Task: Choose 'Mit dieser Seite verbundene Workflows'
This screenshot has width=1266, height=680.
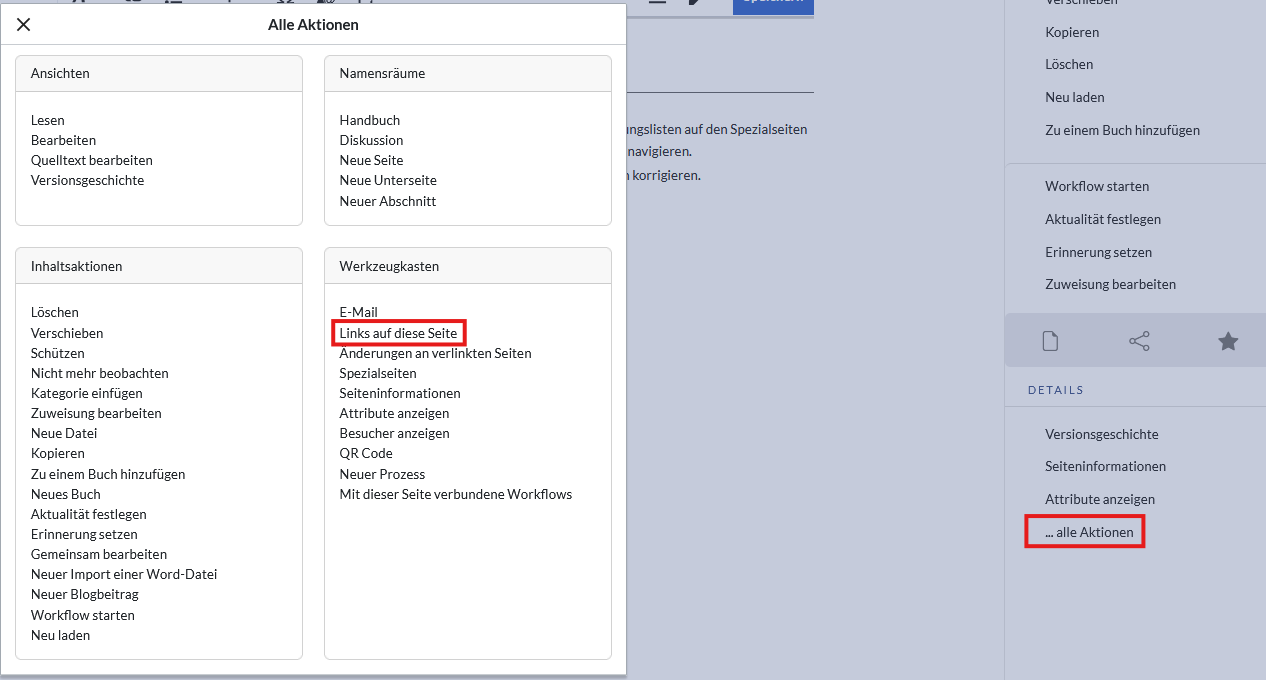Action: (455, 494)
